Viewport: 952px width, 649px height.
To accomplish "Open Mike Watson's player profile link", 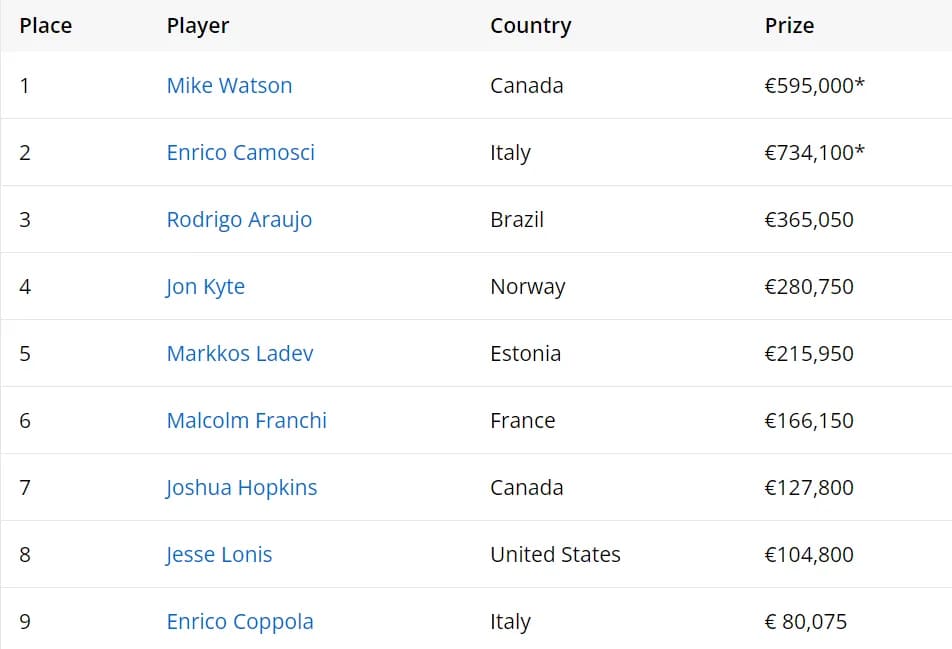I will tap(230, 86).
